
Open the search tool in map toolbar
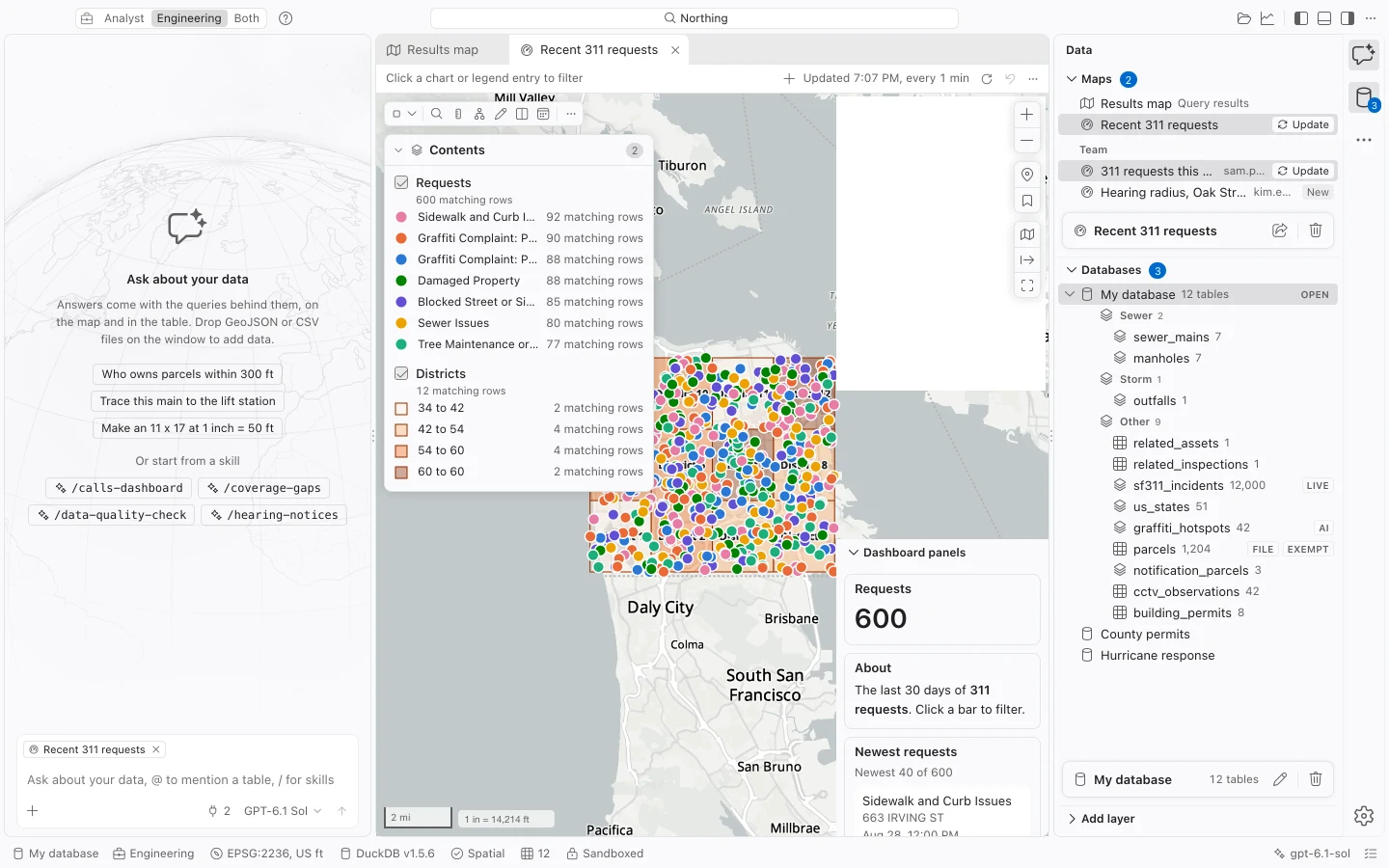[437, 114]
